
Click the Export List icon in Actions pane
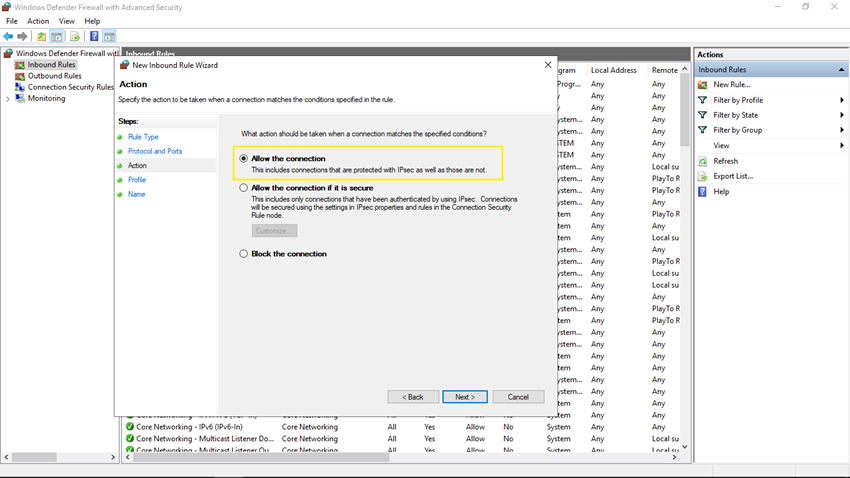pos(703,176)
